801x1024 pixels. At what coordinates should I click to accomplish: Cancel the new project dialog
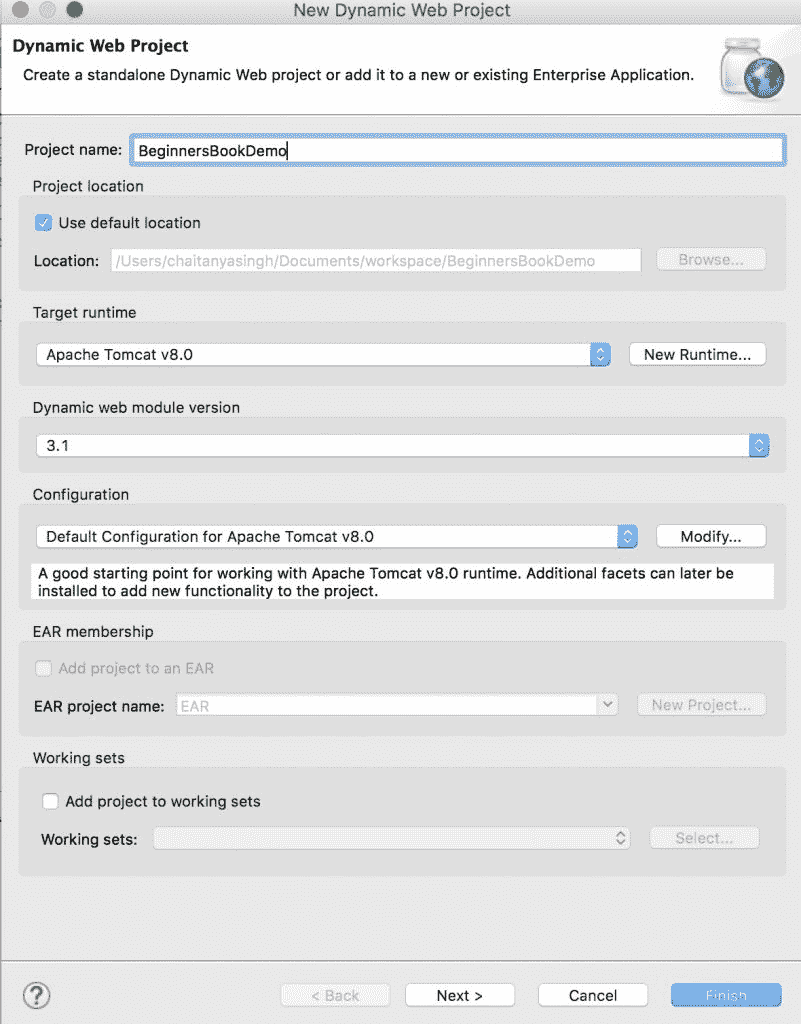click(x=593, y=995)
